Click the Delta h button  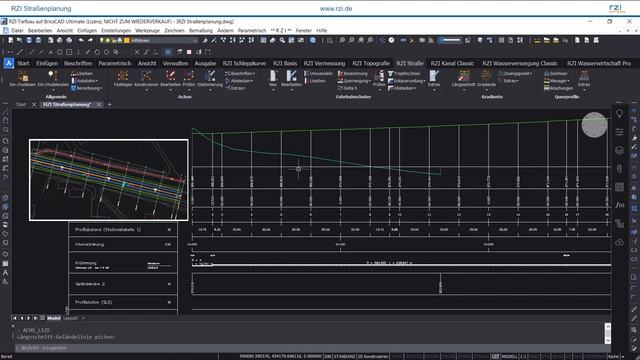point(348,88)
